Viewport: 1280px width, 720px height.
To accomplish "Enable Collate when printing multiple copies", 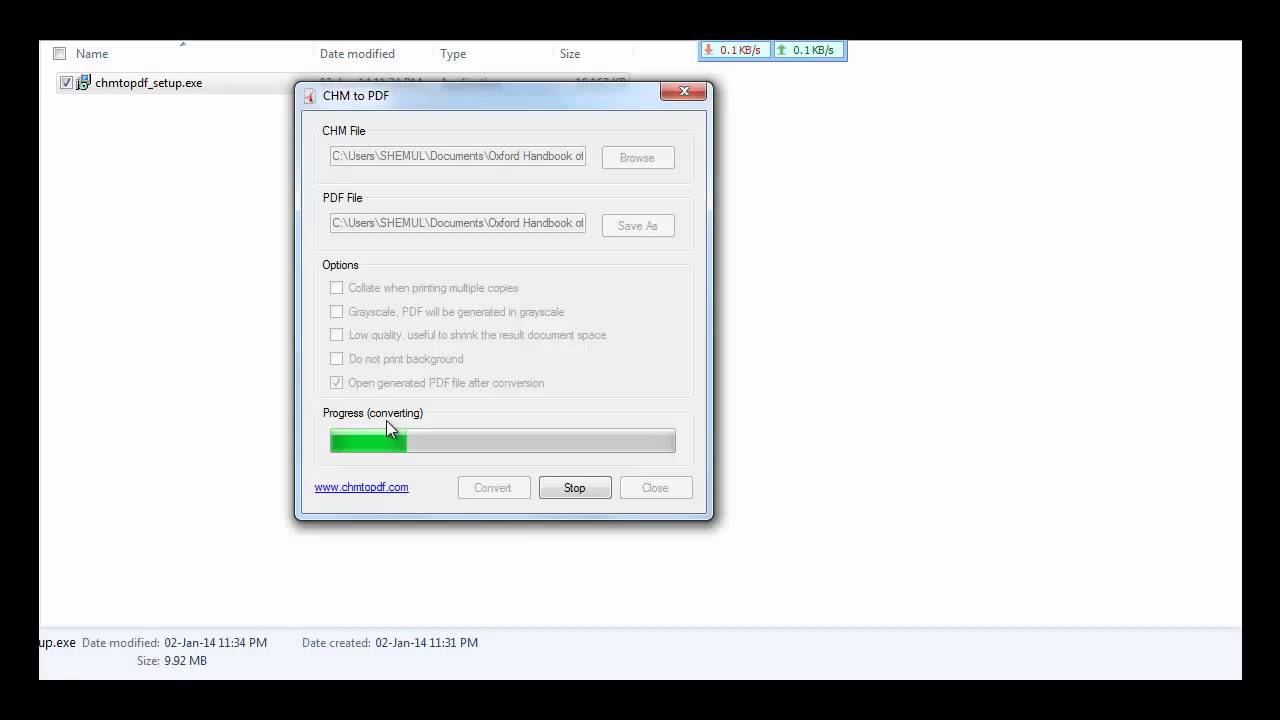I will pyautogui.click(x=337, y=288).
